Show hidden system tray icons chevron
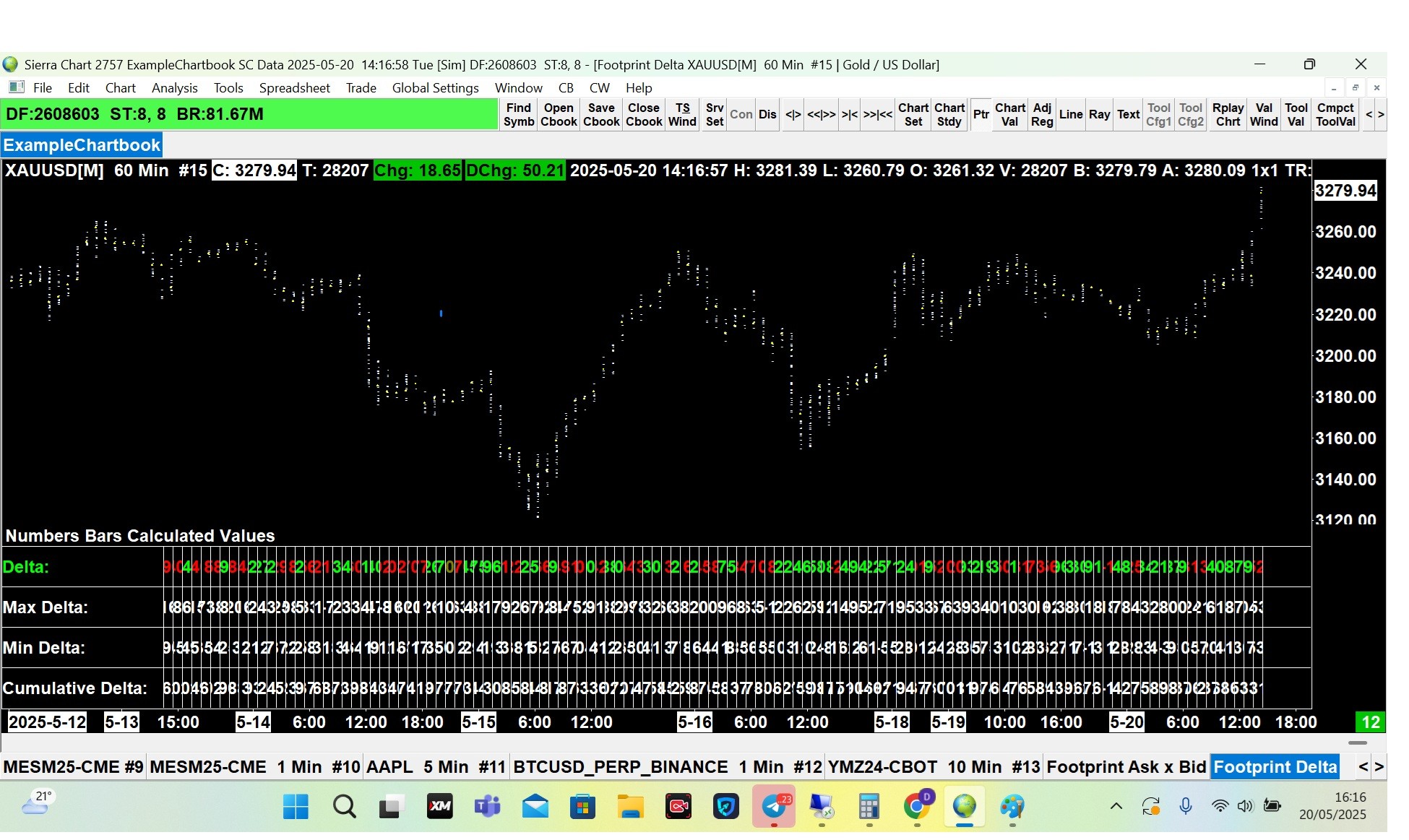1409x840 pixels. tap(1116, 806)
